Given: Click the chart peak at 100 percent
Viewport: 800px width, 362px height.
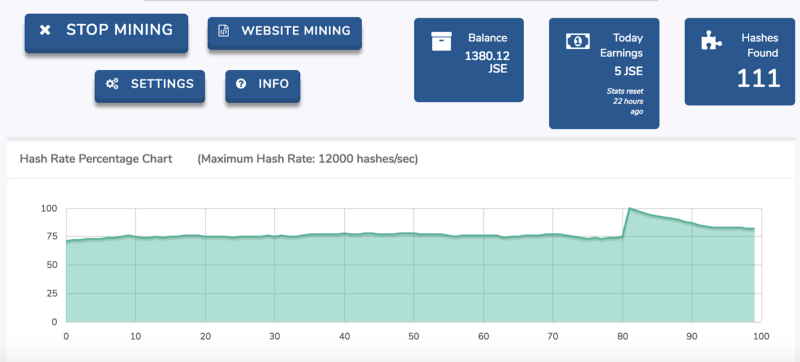Looking at the screenshot, I should click(630, 208).
